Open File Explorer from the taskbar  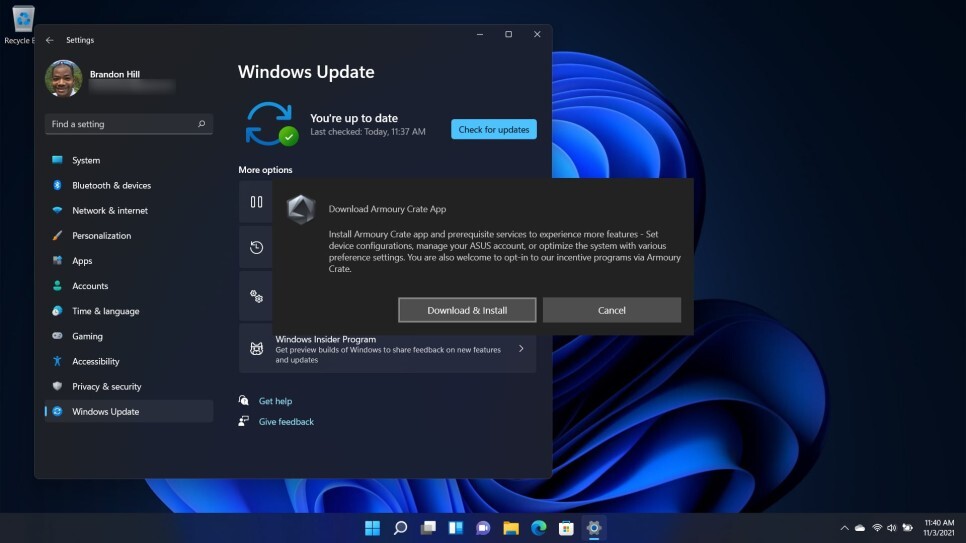click(x=511, y=528)
